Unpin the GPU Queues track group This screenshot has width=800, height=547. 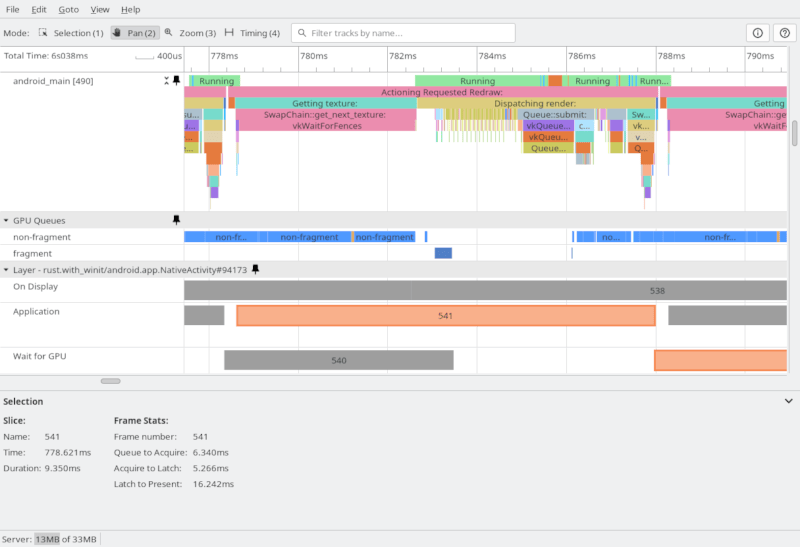click(x=177, y=220)
